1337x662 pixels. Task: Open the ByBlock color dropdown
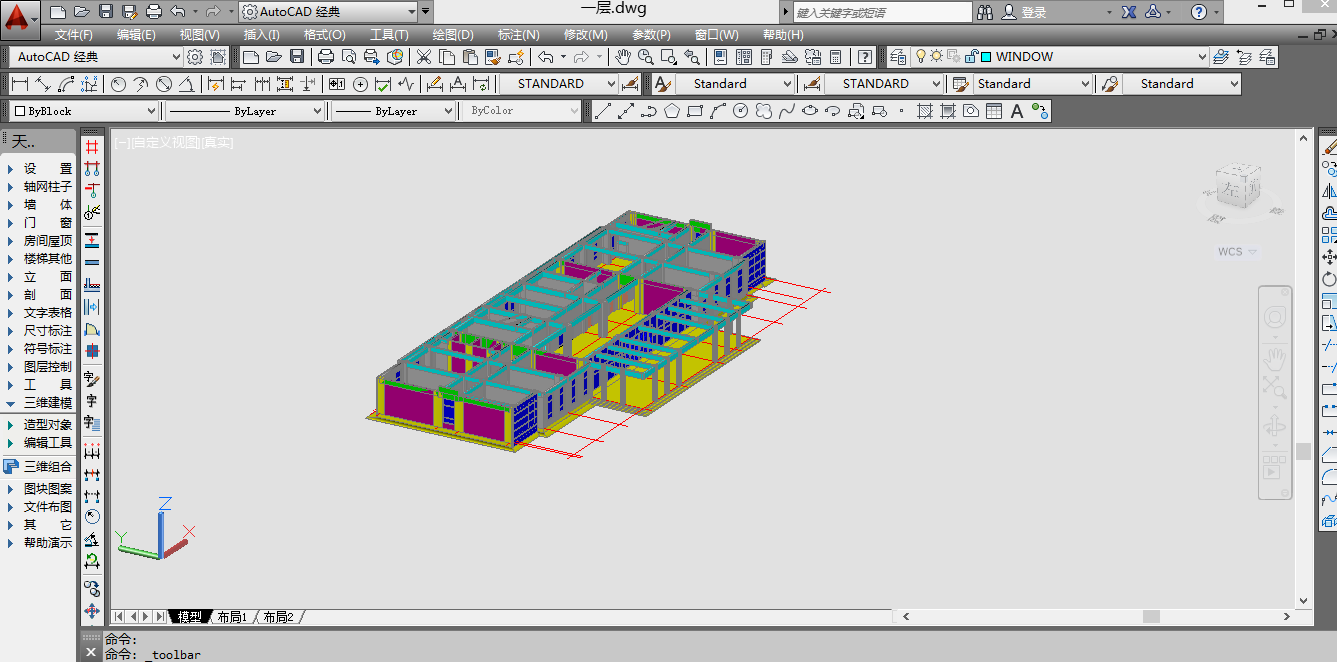[85, 111]
